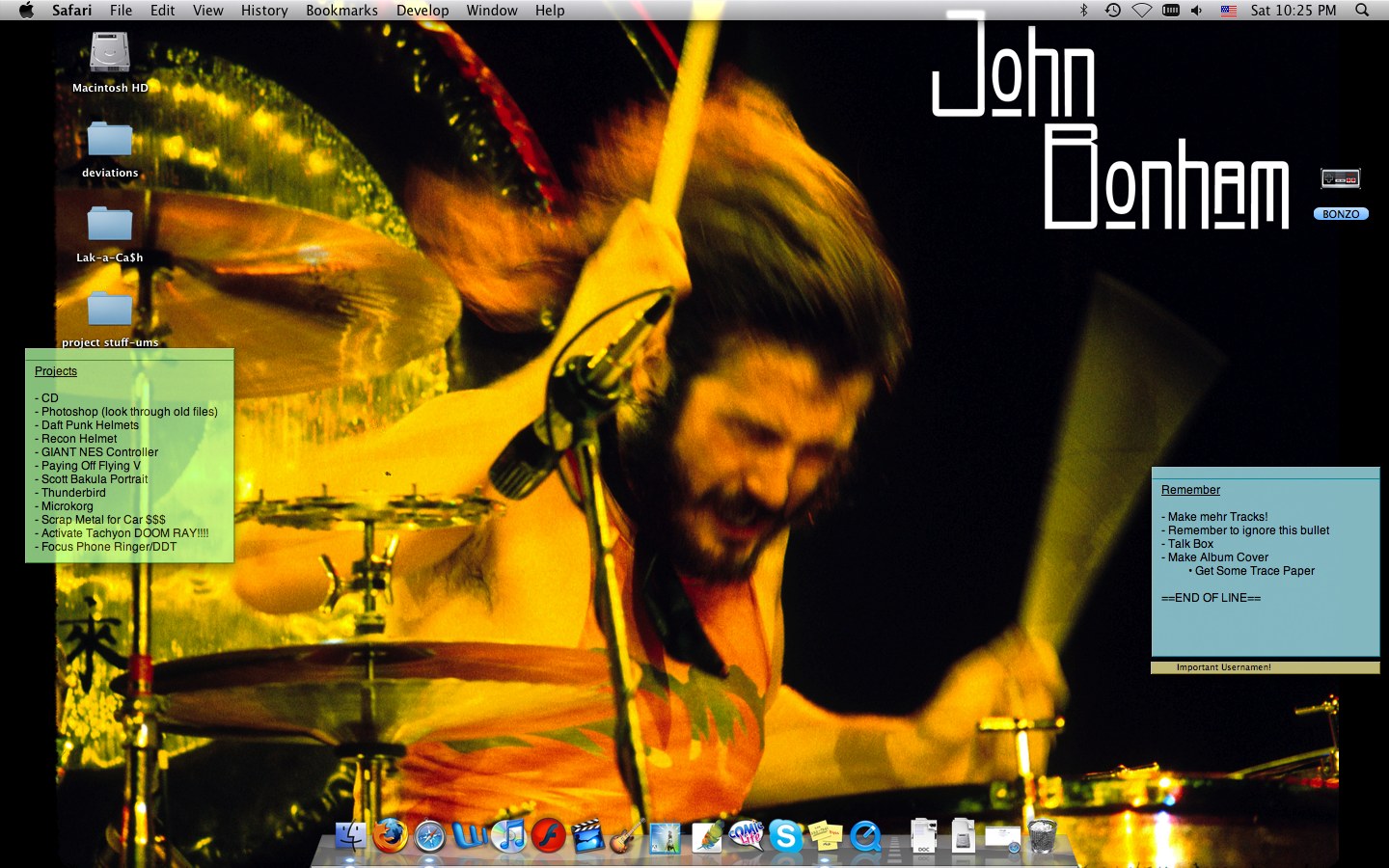
Task: Select the BONZO NES controller icon
Action: pos(1341,178)
